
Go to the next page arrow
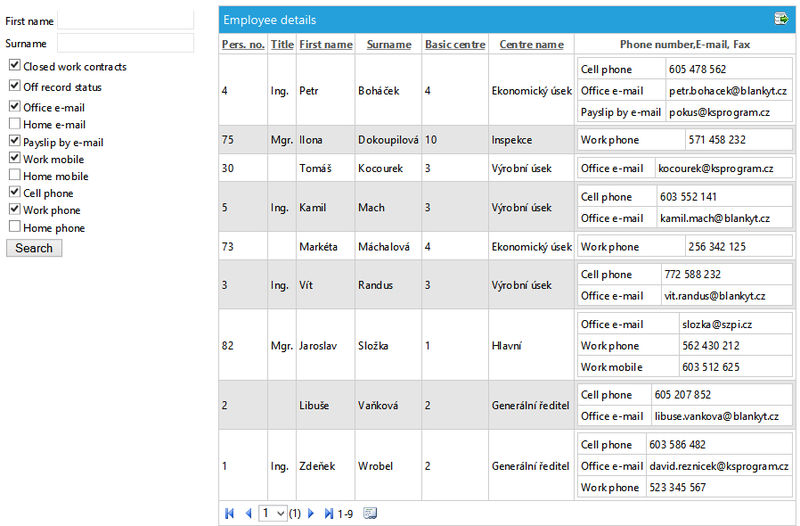(x=311, y=513)
